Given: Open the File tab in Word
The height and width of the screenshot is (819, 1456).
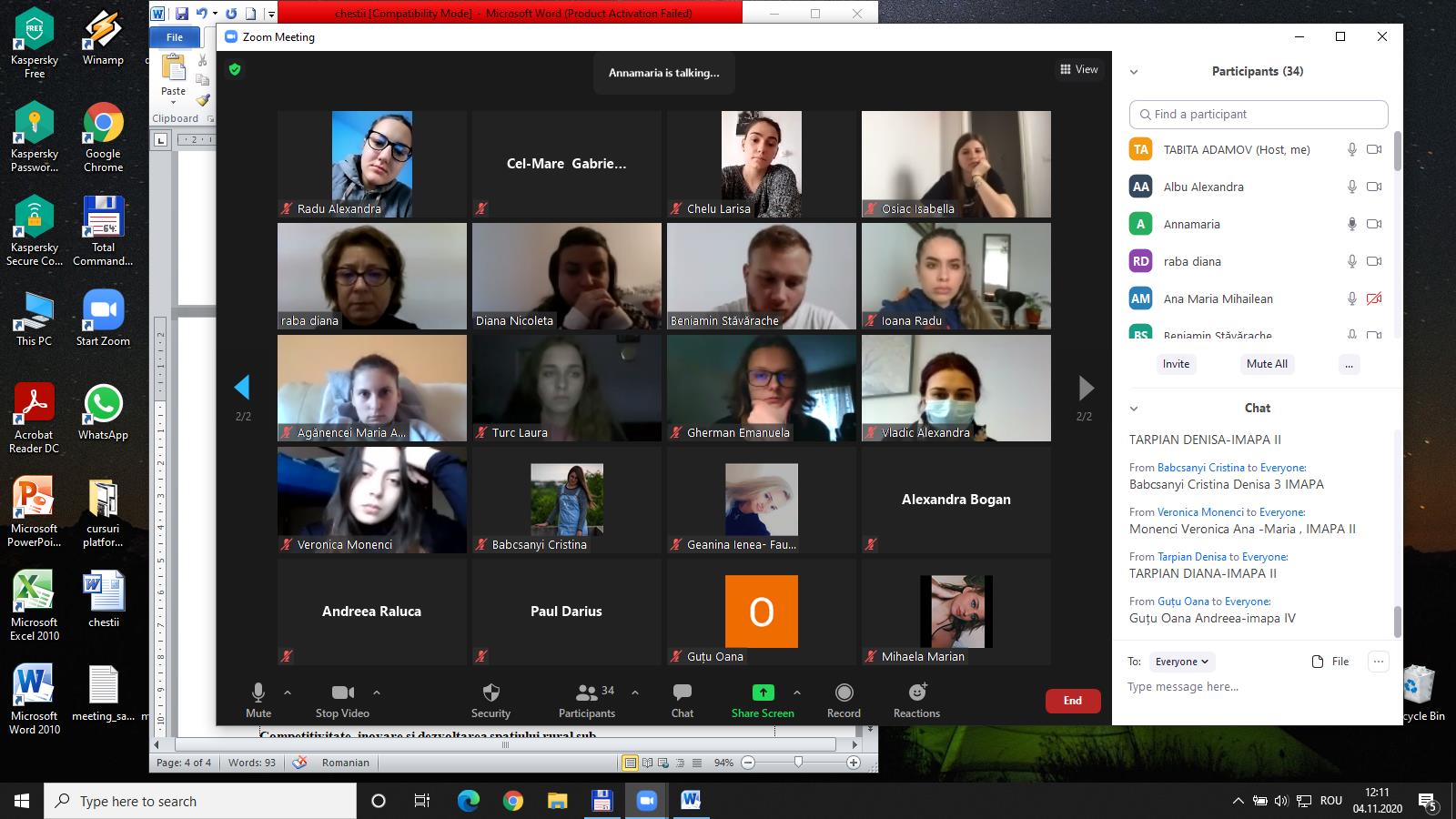Looking at the screenshot, I should [x=175, y=37].
